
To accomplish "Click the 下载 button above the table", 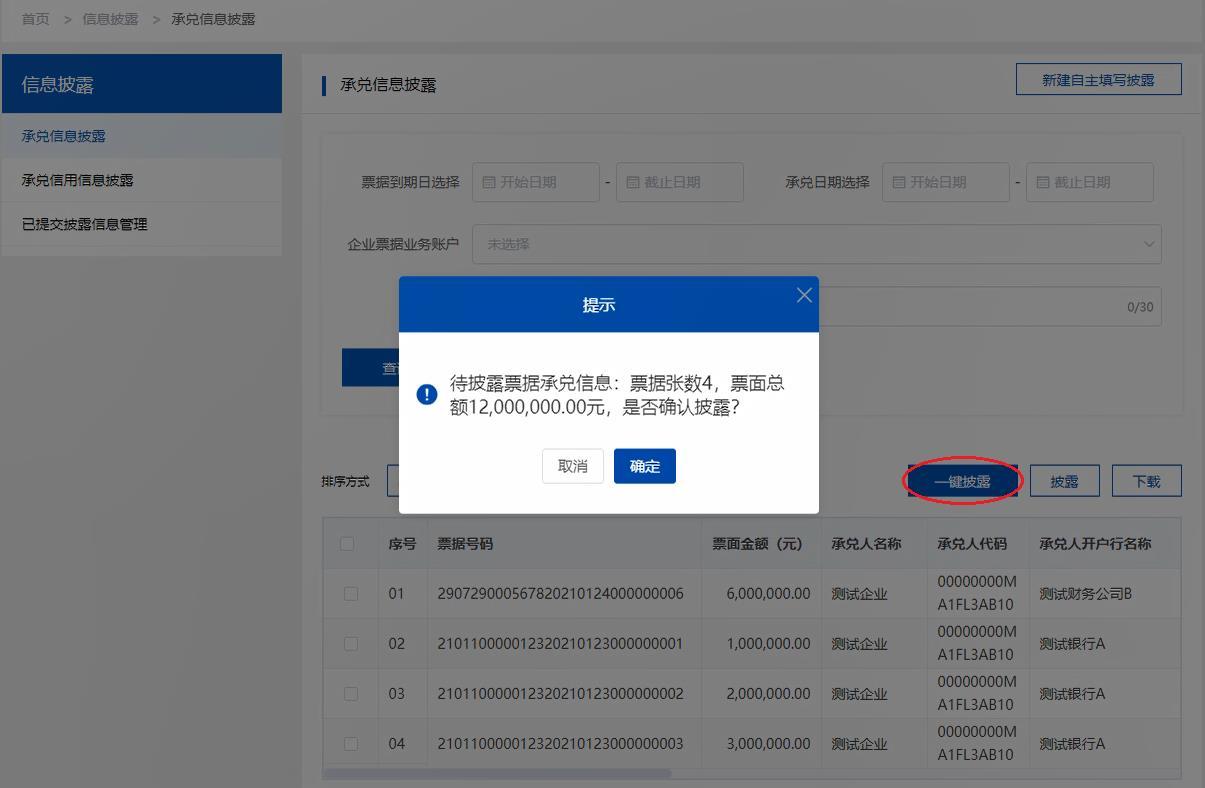I will [1146, 480].
